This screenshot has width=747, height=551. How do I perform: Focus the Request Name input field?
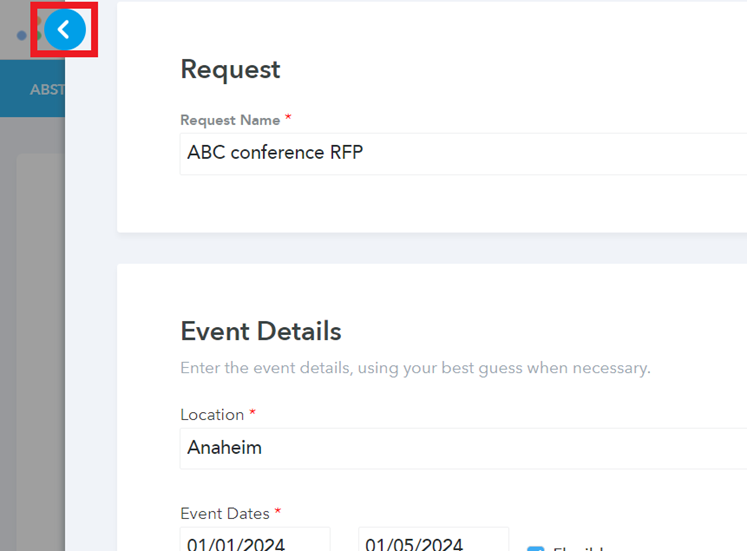[460, 154]
